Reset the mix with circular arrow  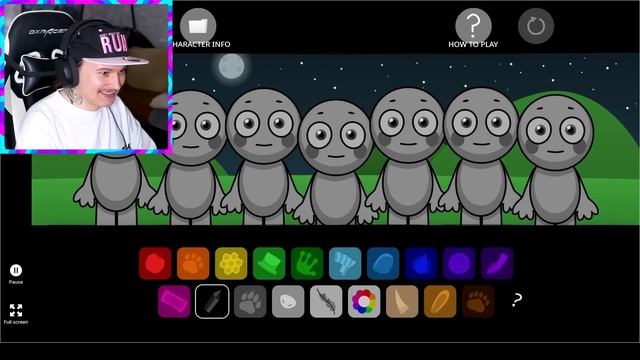pos(536,26)
